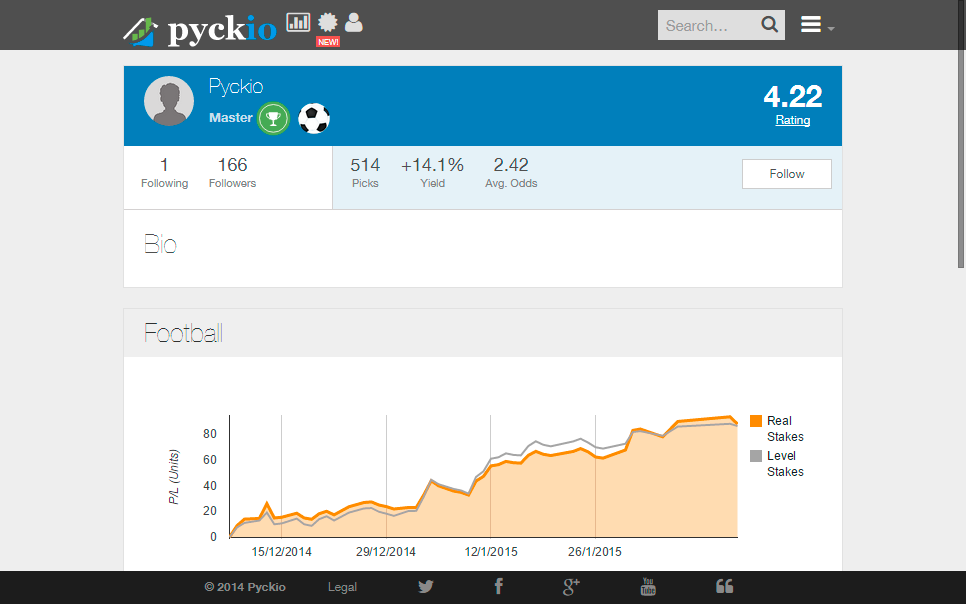Open the Legal link in footer

tap(342, 587)
